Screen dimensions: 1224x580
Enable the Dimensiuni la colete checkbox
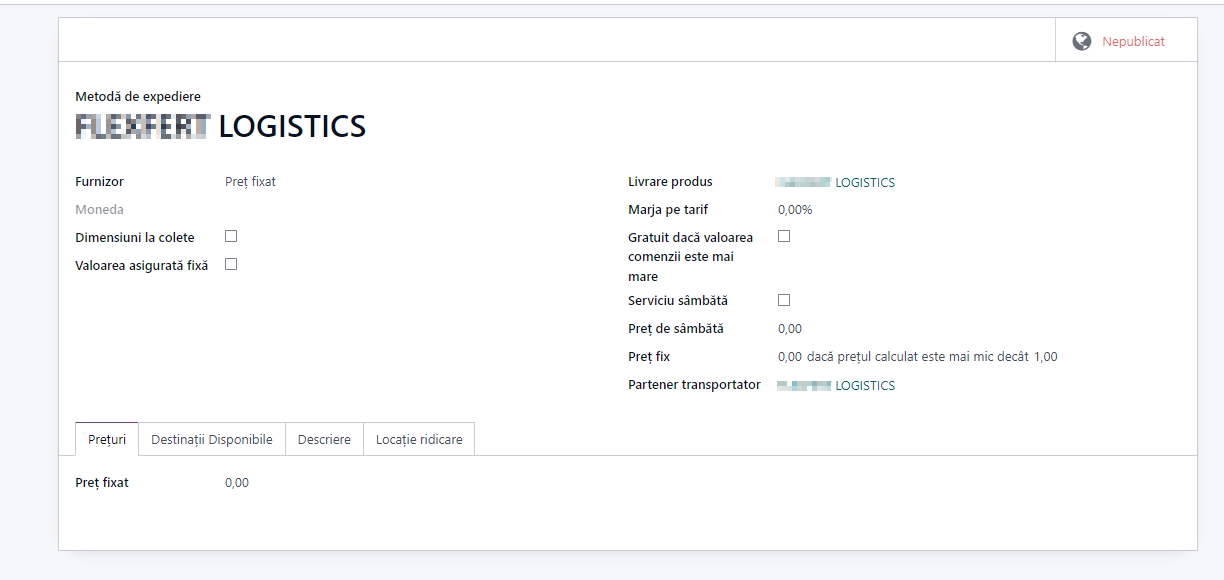(x=231, y=236)
